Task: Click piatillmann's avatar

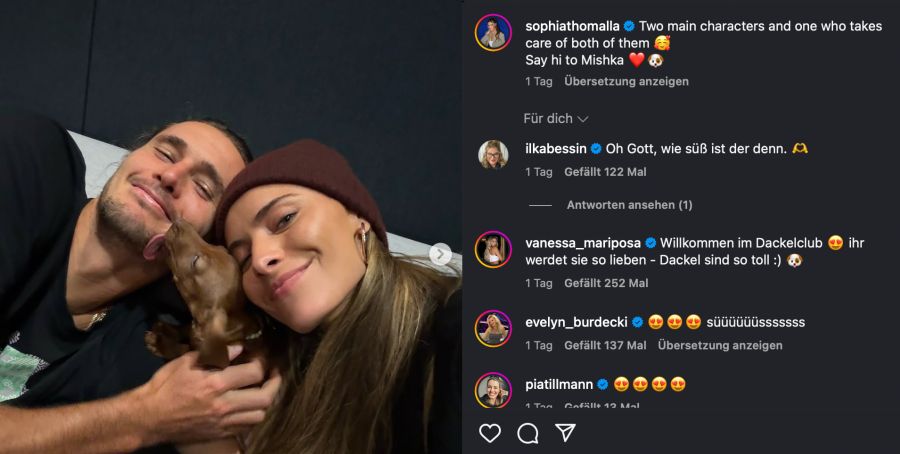Action: (x=493, y=390)
